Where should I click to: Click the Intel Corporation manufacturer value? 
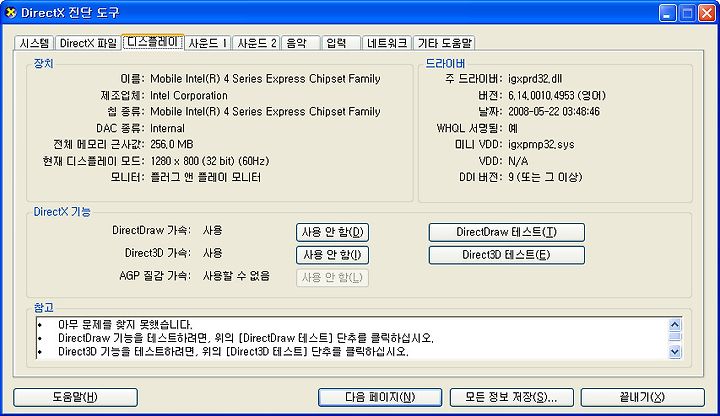pyautogui.click(x=189, y=96)
